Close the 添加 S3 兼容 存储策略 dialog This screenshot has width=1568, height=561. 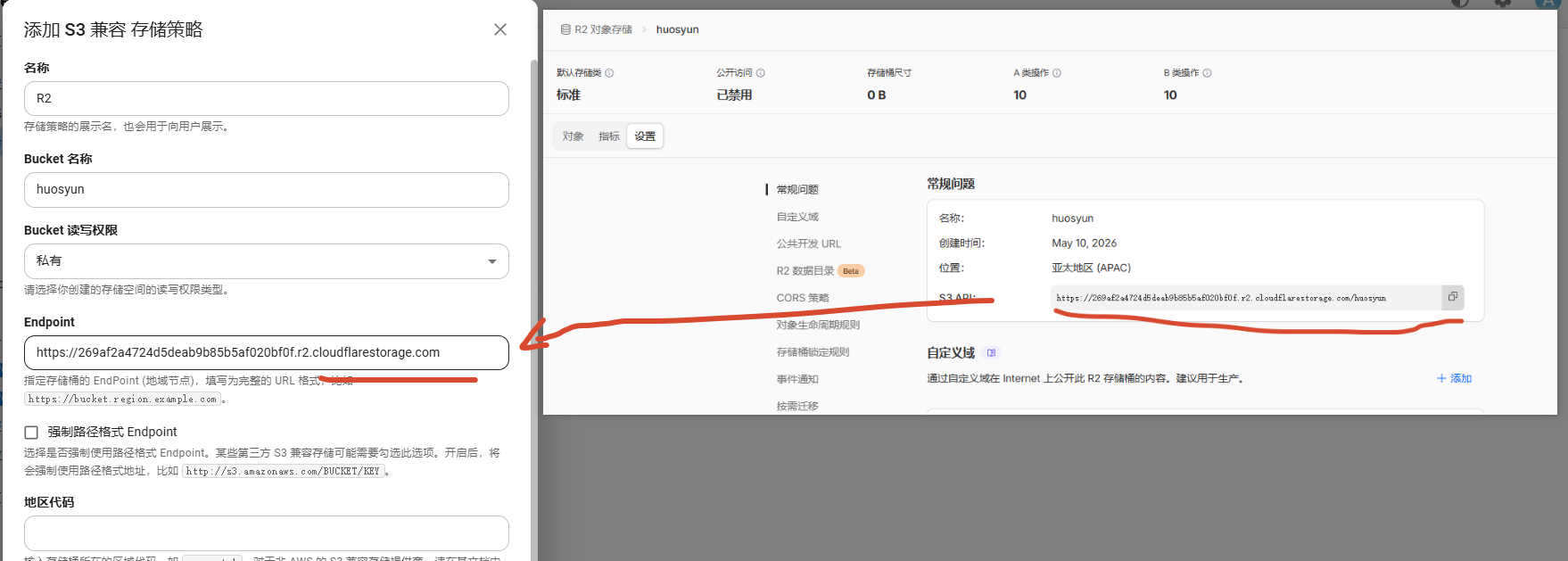[x=500, y=29]
